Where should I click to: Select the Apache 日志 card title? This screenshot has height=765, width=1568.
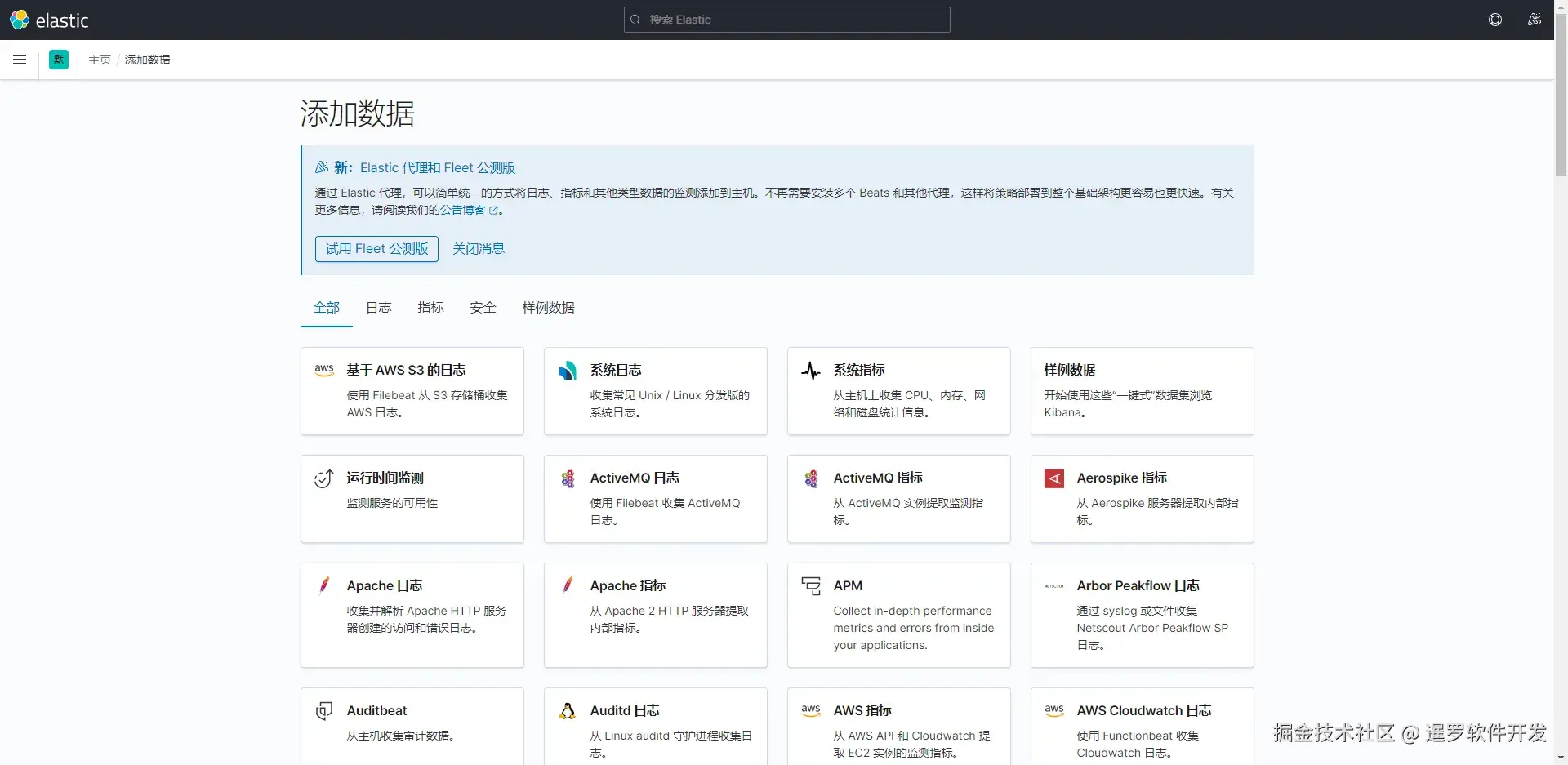click(385, 586)
